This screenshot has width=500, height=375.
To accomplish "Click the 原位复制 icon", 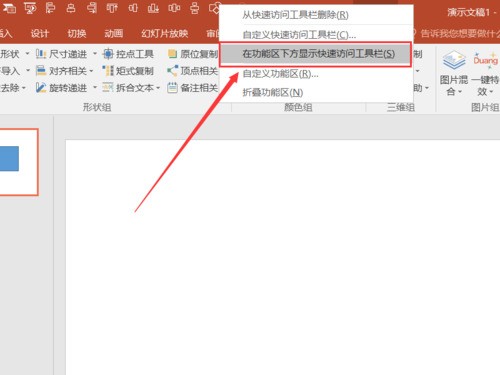I will coord(172,54).
